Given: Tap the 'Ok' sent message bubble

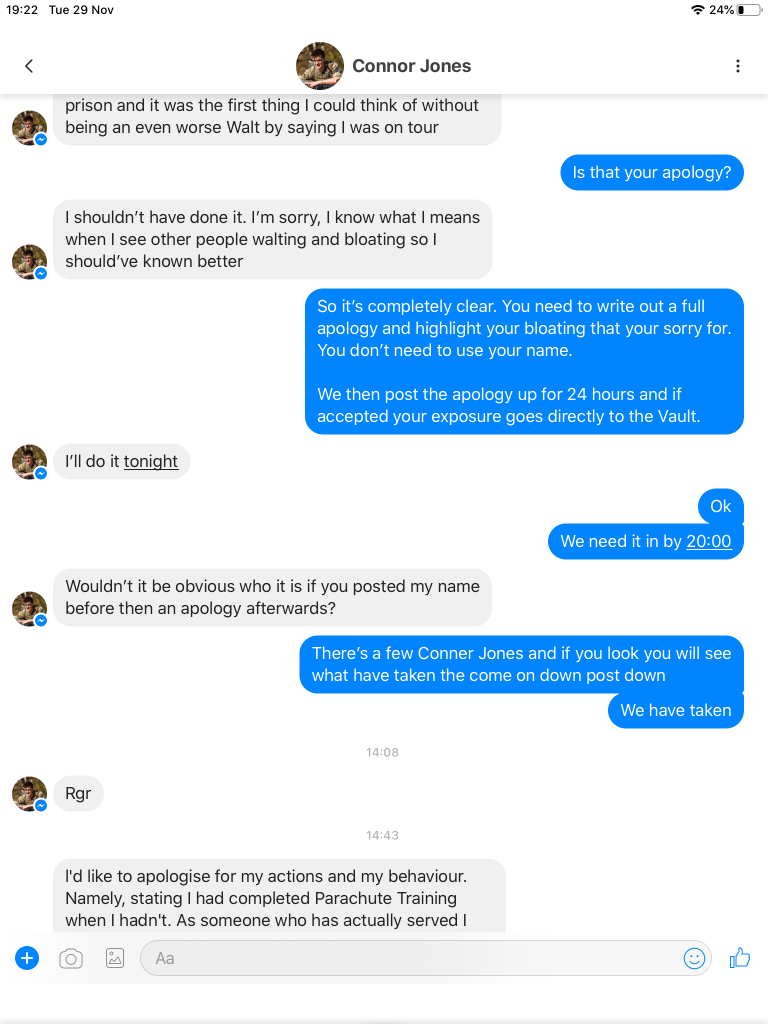Looking at the screenshot, I should tap(720, 506).
